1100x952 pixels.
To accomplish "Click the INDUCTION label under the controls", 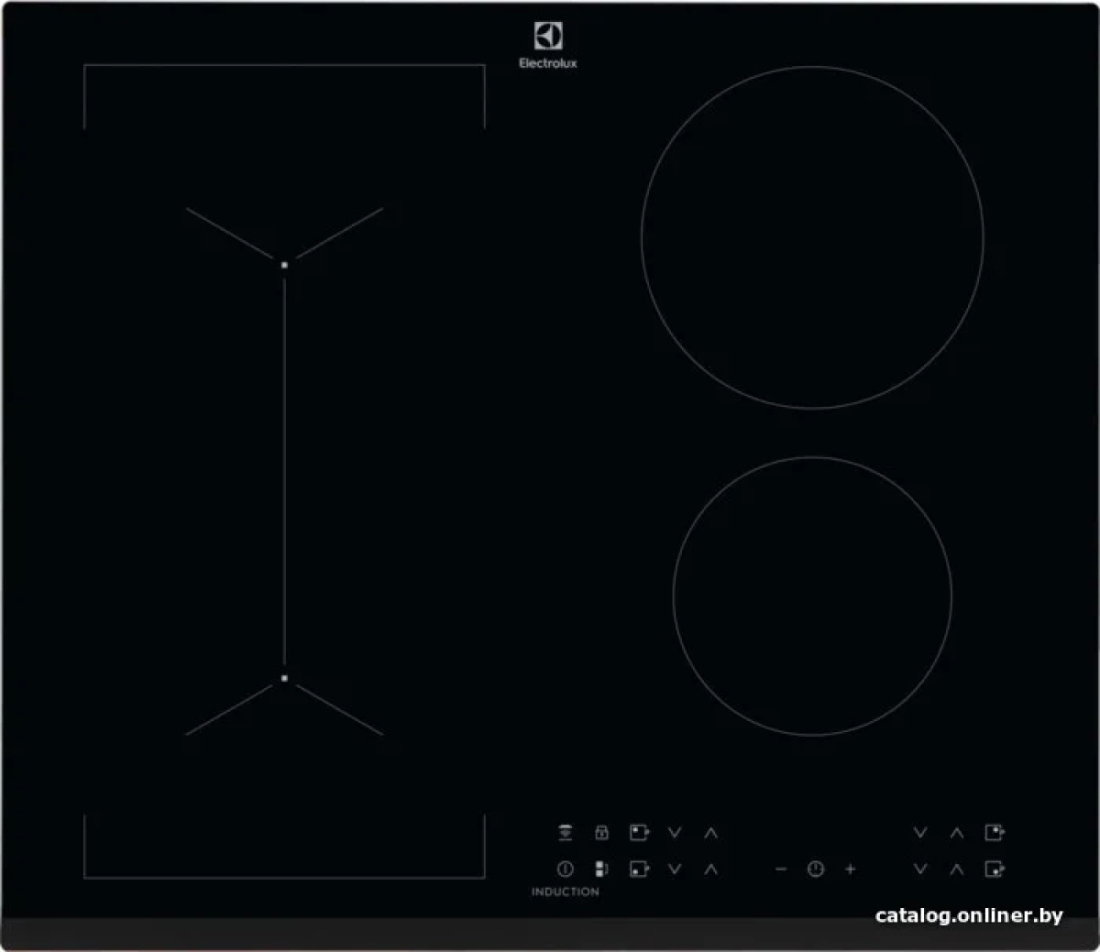I will [x=565, y=892].
